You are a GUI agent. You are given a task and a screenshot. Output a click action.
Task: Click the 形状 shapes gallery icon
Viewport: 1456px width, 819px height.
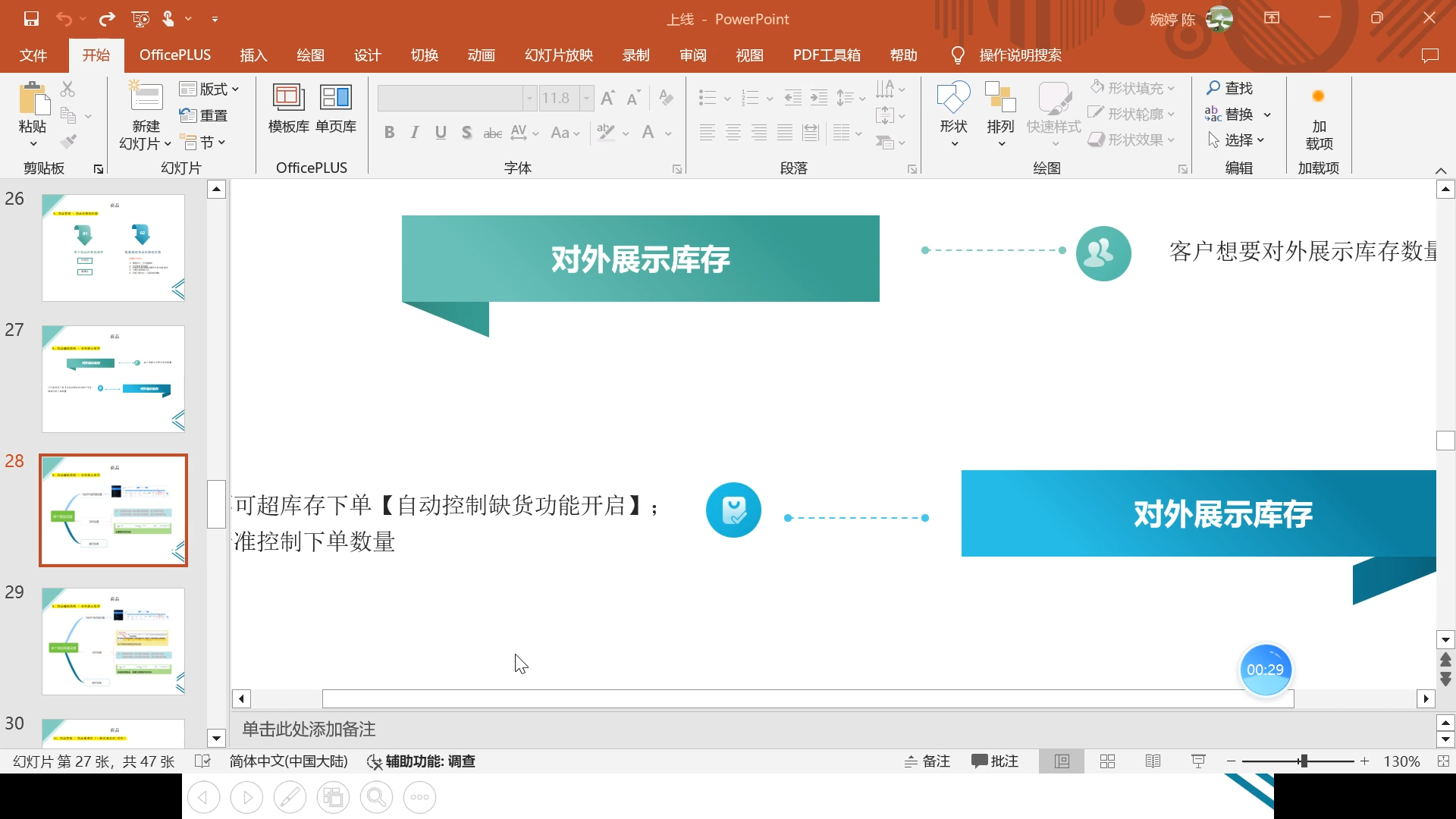[x=953, y=99]
